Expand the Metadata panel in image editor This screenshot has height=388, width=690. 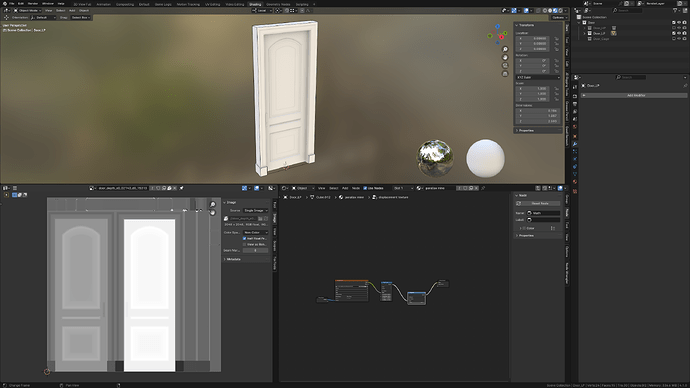pyautogui.click(x=233, y=260)
